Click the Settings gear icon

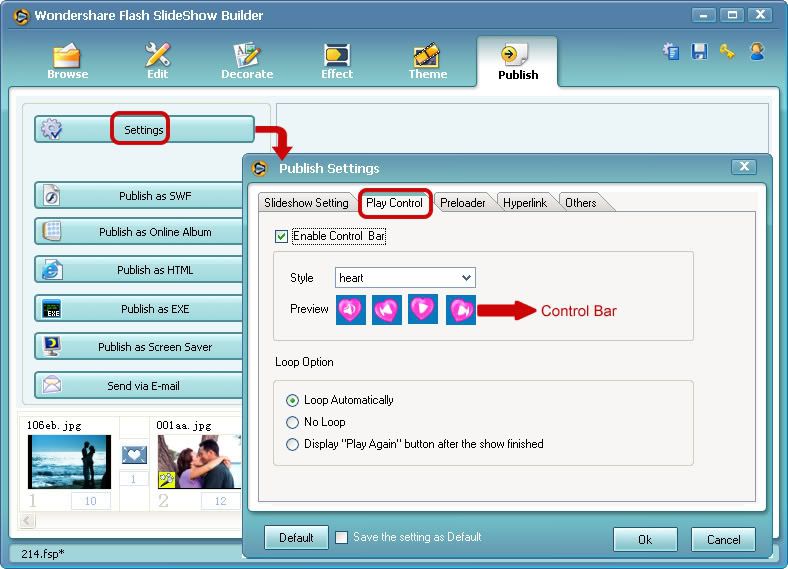(51, 129)
